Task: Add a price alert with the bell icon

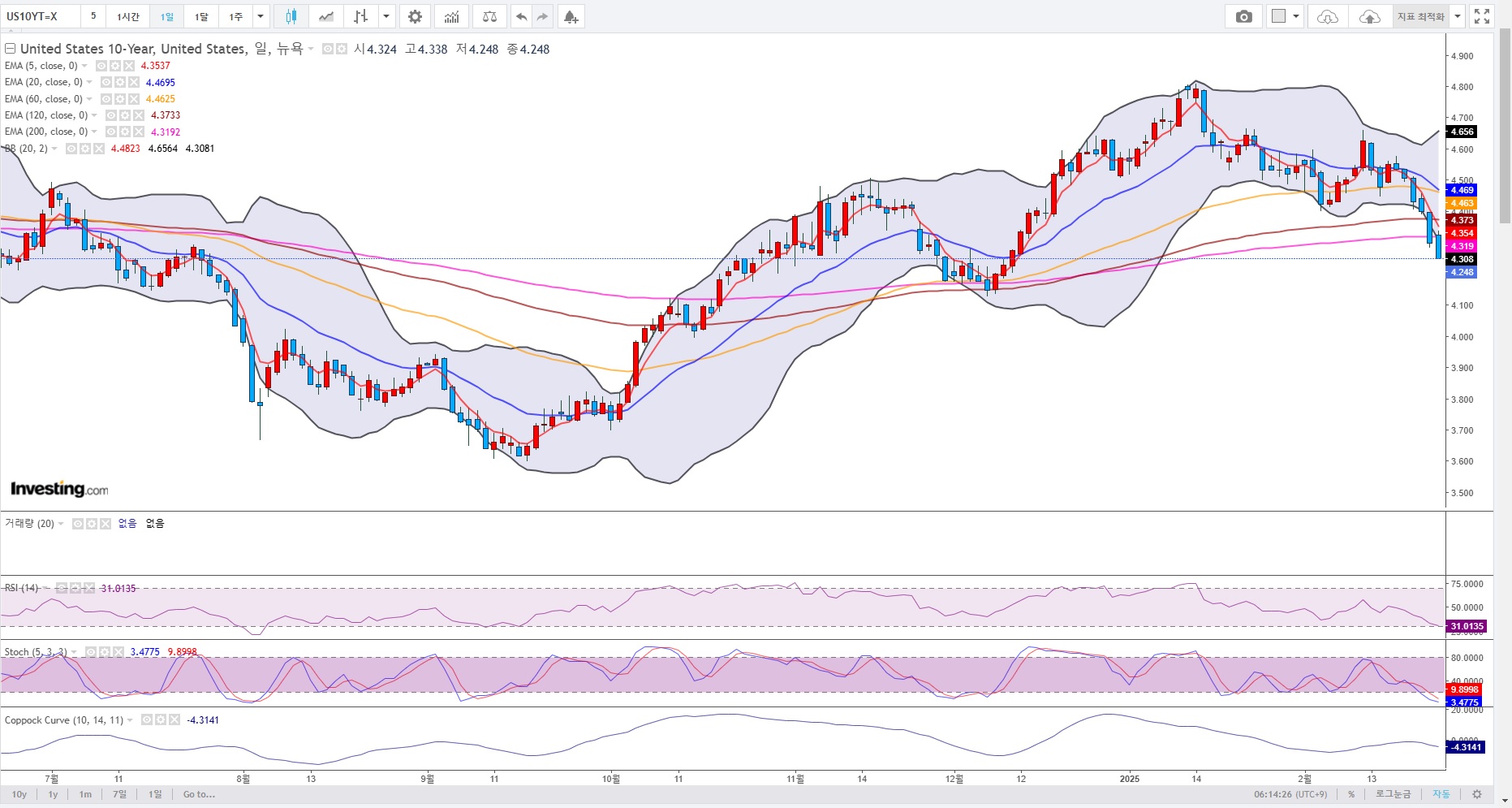Action: (571, 16)
